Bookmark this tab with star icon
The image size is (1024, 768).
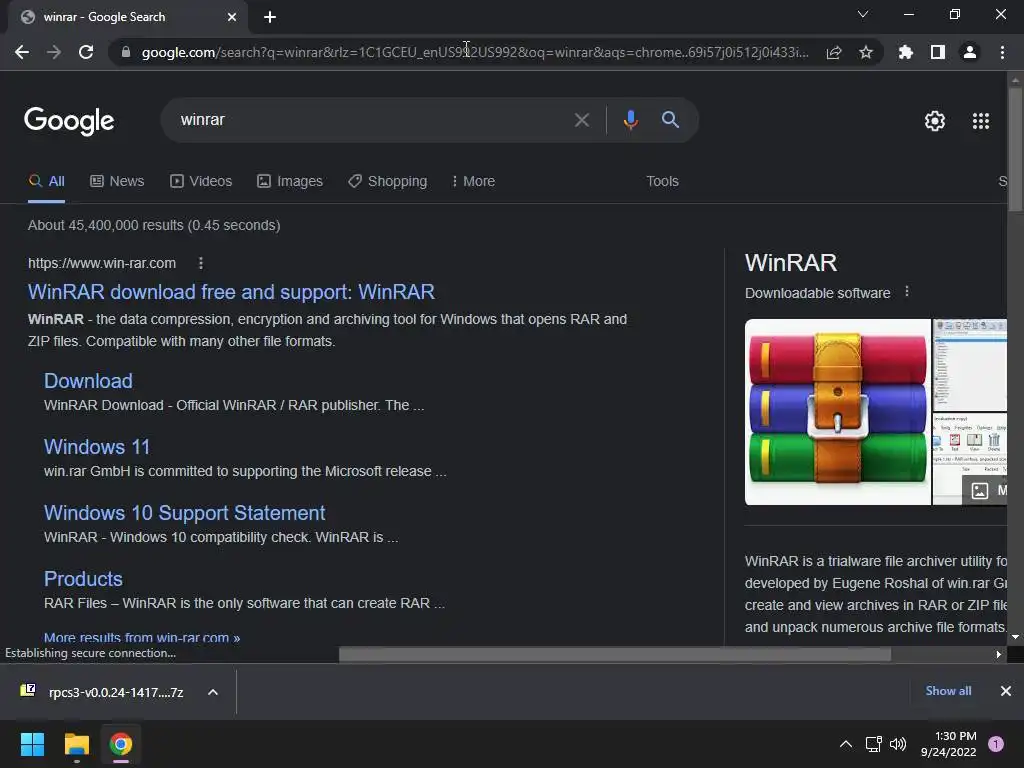click(866, 52)
